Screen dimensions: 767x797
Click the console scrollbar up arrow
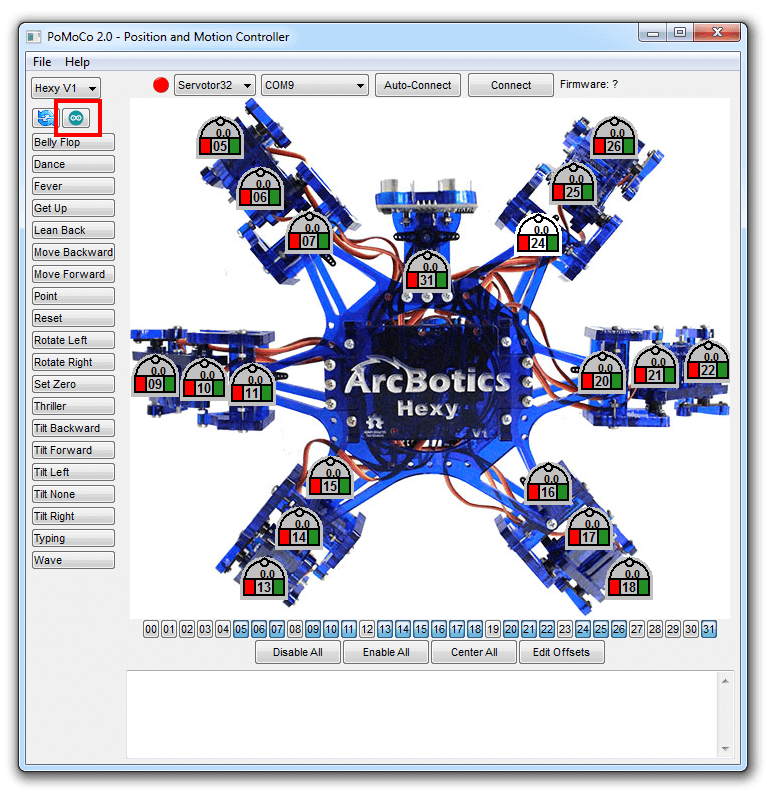725,681
